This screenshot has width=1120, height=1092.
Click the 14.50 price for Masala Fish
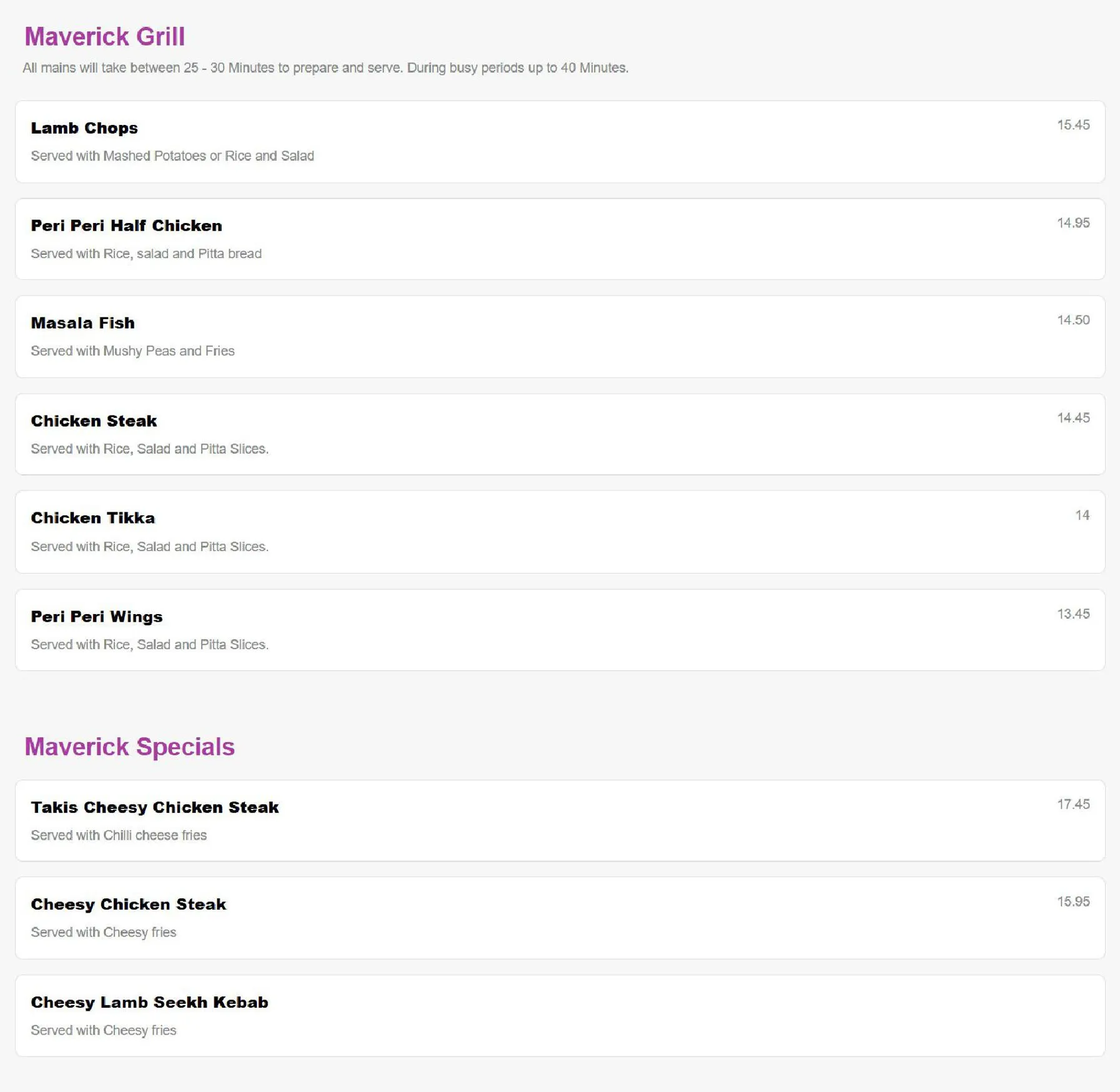click(x=1073, y=320)
